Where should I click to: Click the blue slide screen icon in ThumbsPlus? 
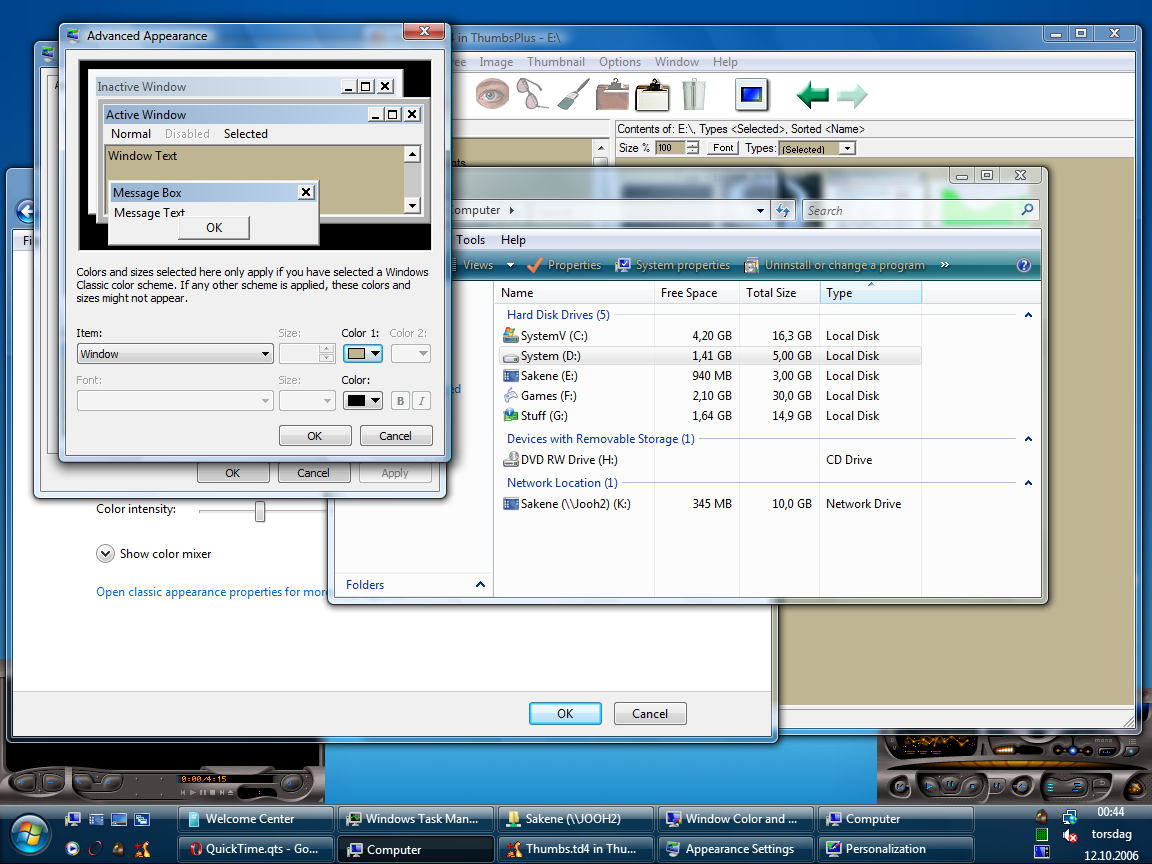coord(752,95)
